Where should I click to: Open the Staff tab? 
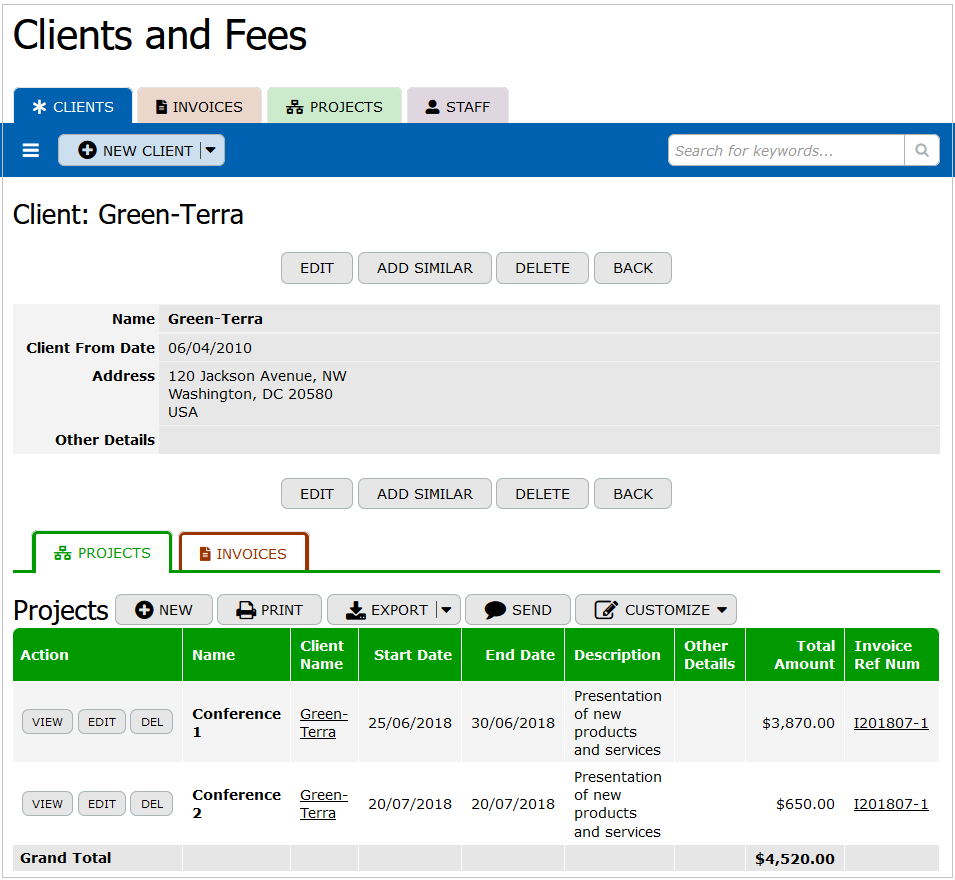tap(457, 107)
